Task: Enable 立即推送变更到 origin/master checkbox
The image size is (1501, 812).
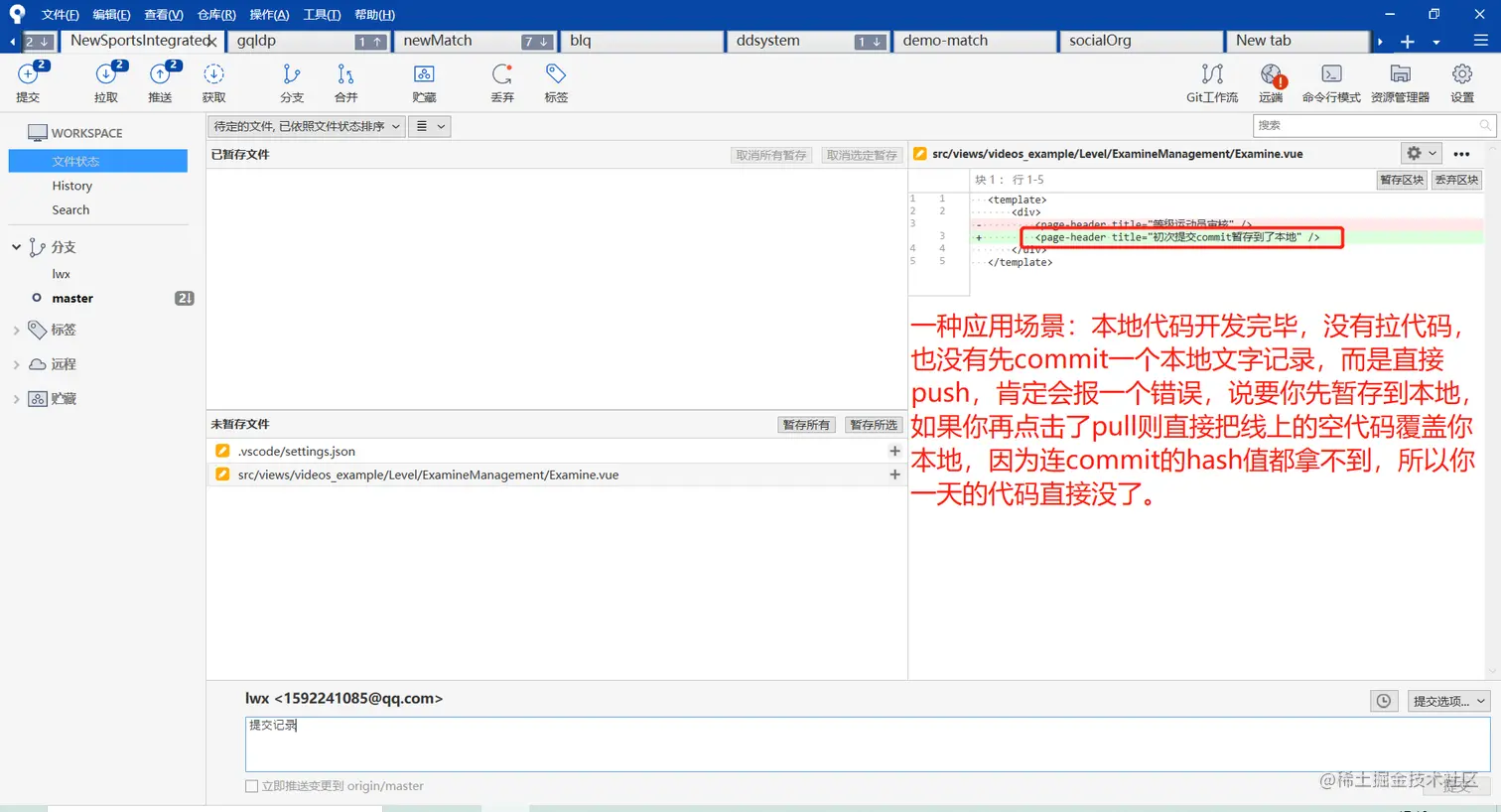Action: pyautogui.click(x=251, y=785)
